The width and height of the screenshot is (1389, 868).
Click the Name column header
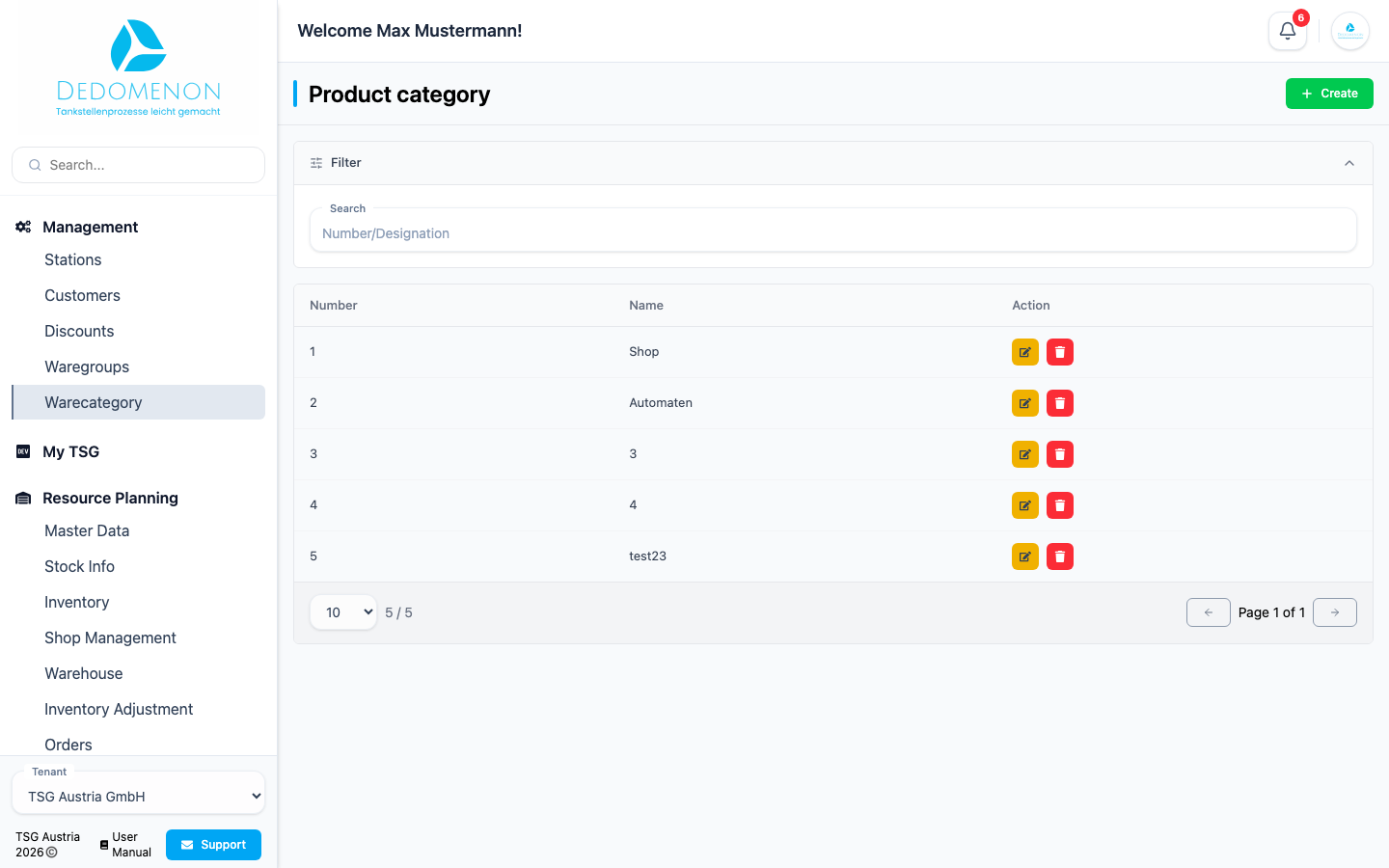[x=646, y=305]
